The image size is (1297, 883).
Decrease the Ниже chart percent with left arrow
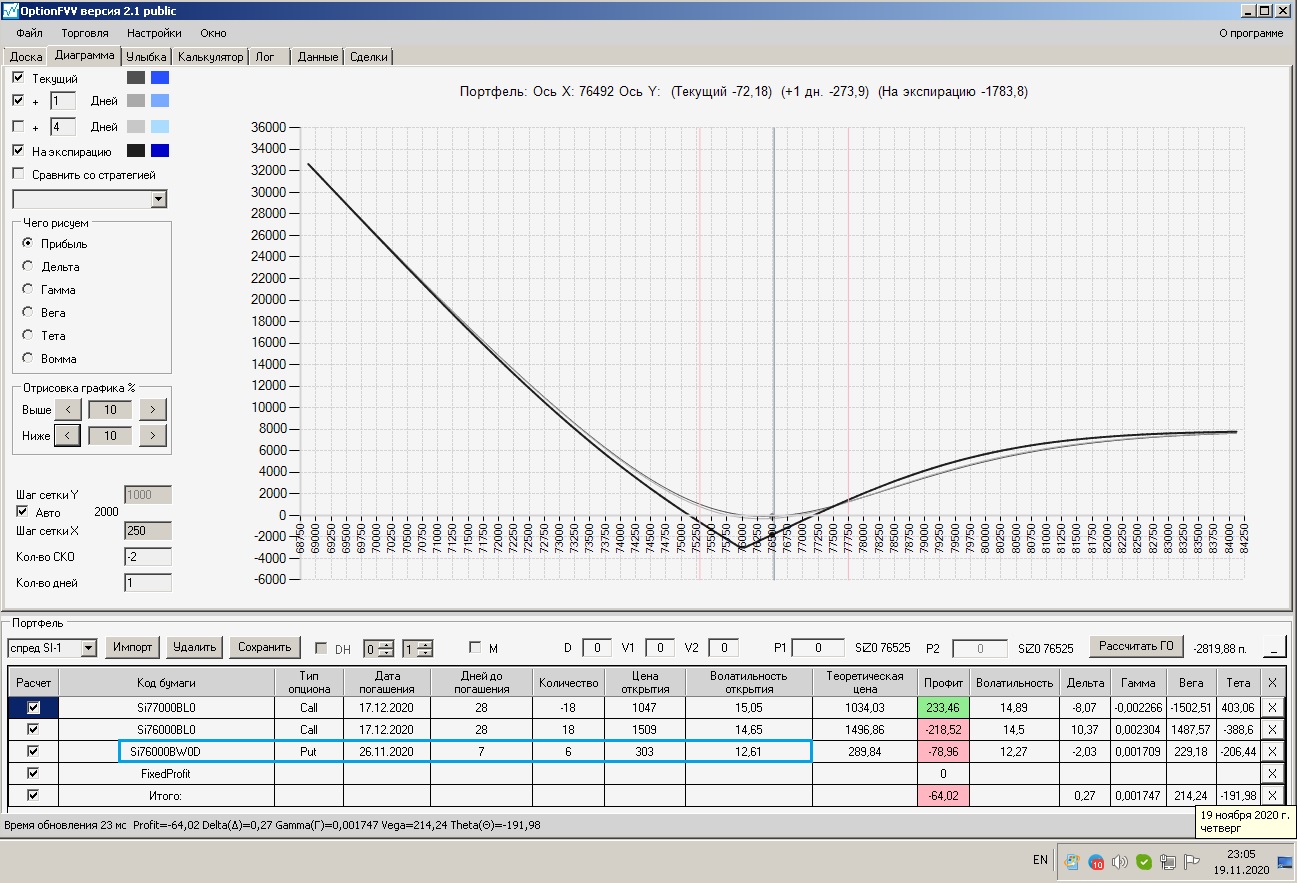pyautogui.click(x=67, y=436)
